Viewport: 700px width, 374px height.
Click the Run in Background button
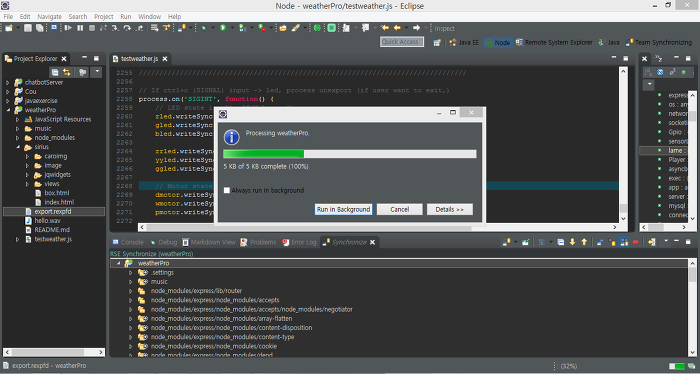(343, 209)
